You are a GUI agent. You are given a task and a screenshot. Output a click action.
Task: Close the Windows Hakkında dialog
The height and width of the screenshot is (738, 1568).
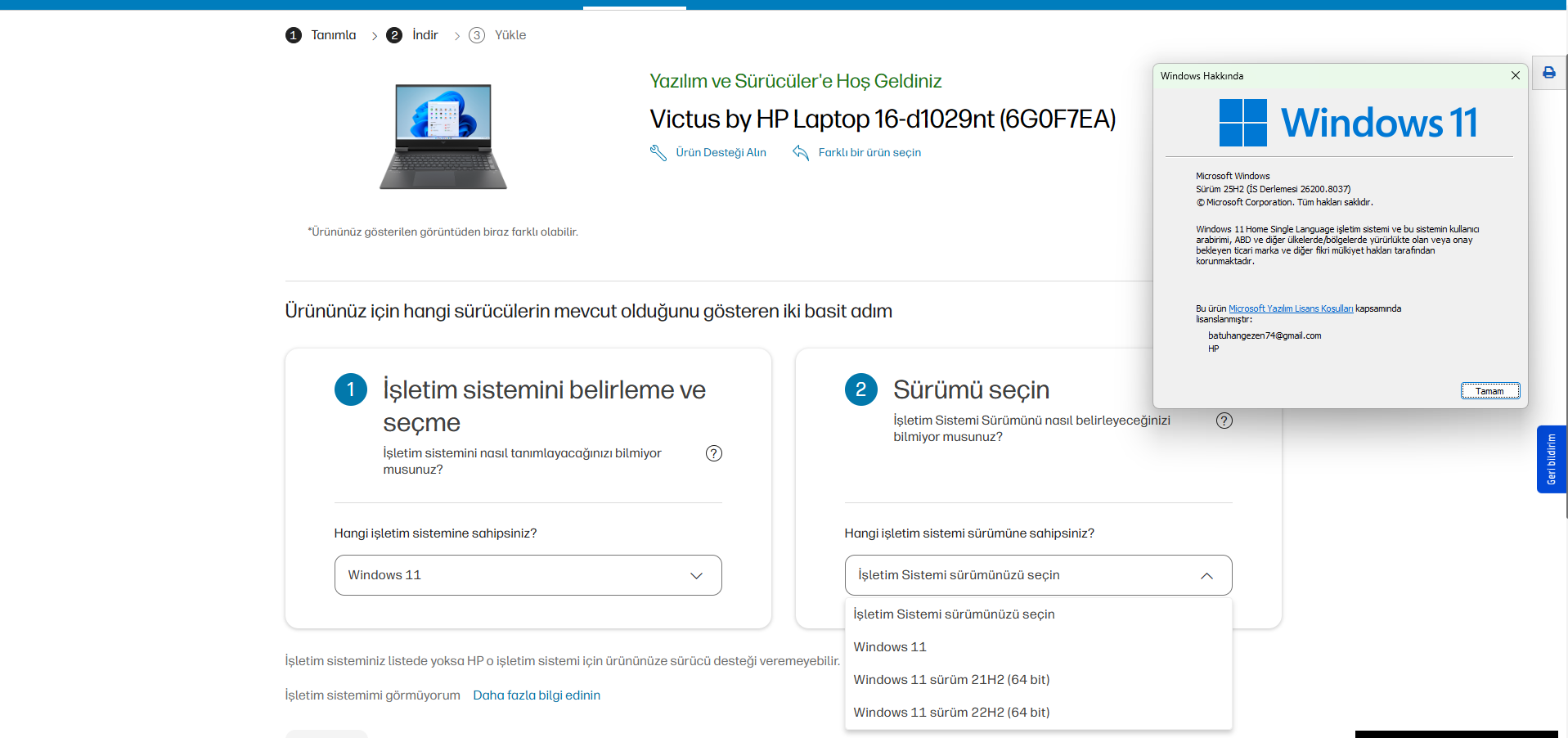point(1515,75)
